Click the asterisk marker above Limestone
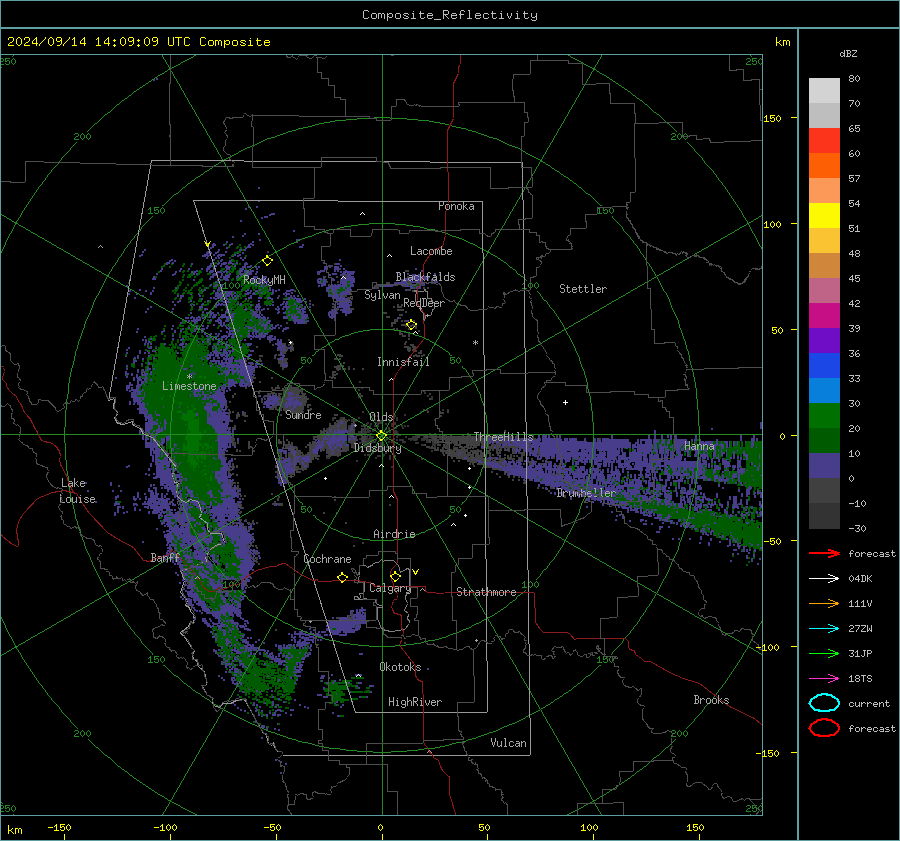 (189, 377)
